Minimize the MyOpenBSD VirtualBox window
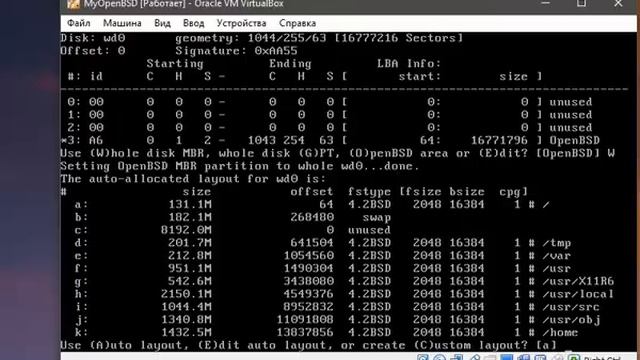 pyautogui.click(x=545, y=3)
